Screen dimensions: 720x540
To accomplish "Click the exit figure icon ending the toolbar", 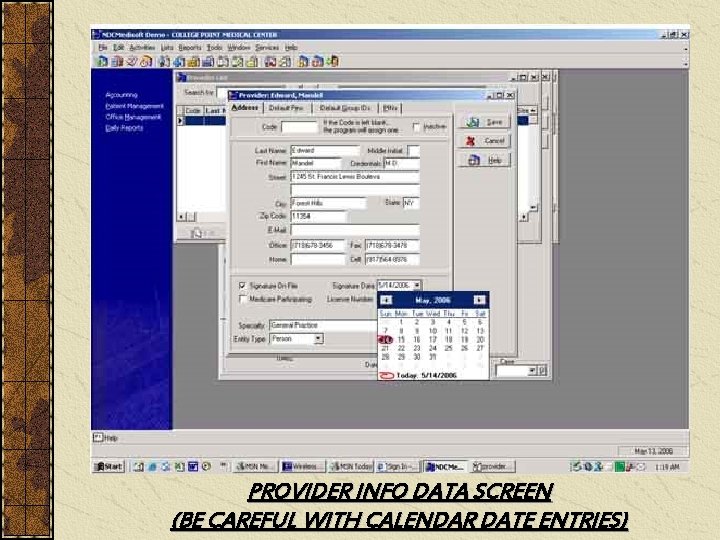I will pos(333,61).
